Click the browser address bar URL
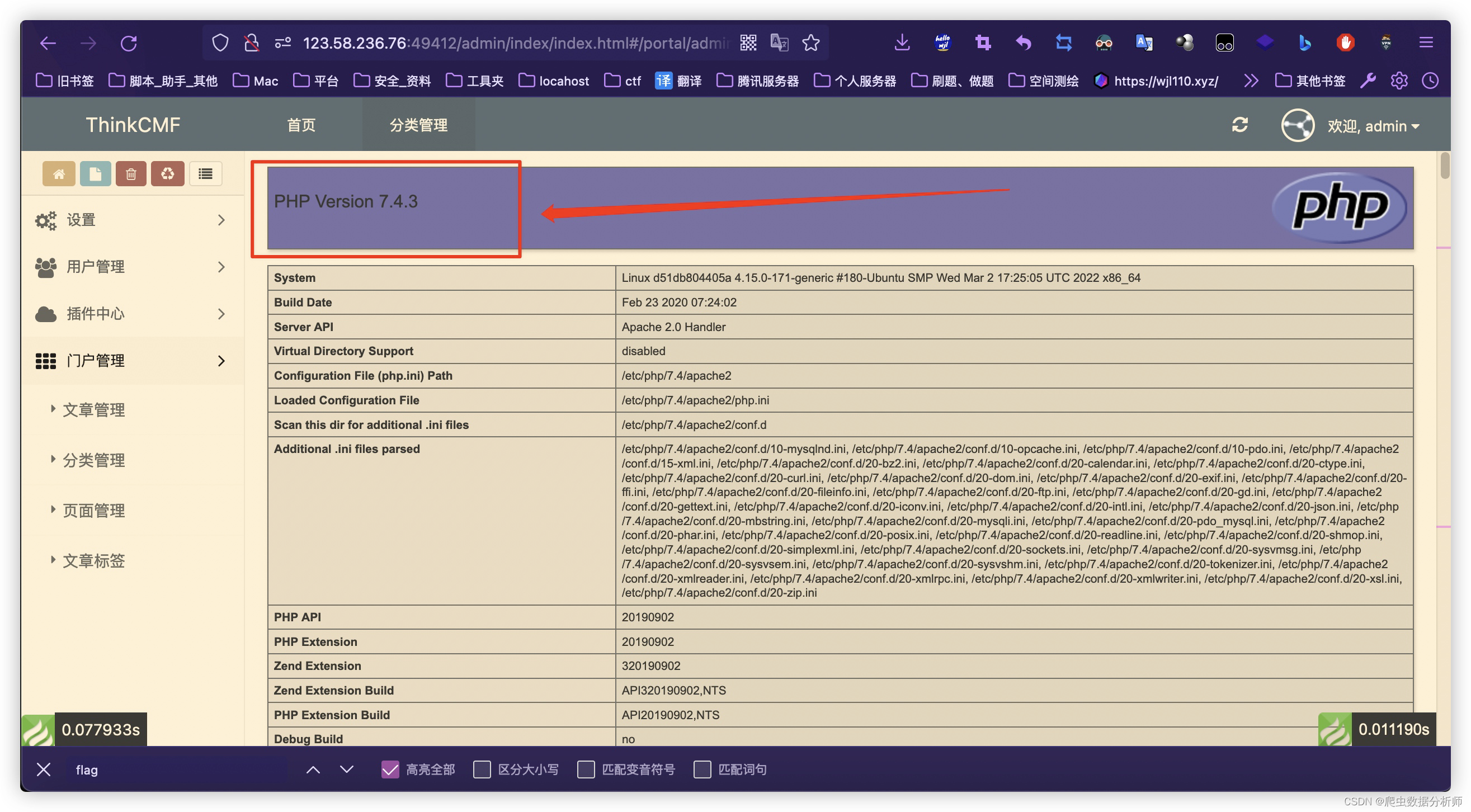This screenshot has height=812, width=1471. point(516,43)
